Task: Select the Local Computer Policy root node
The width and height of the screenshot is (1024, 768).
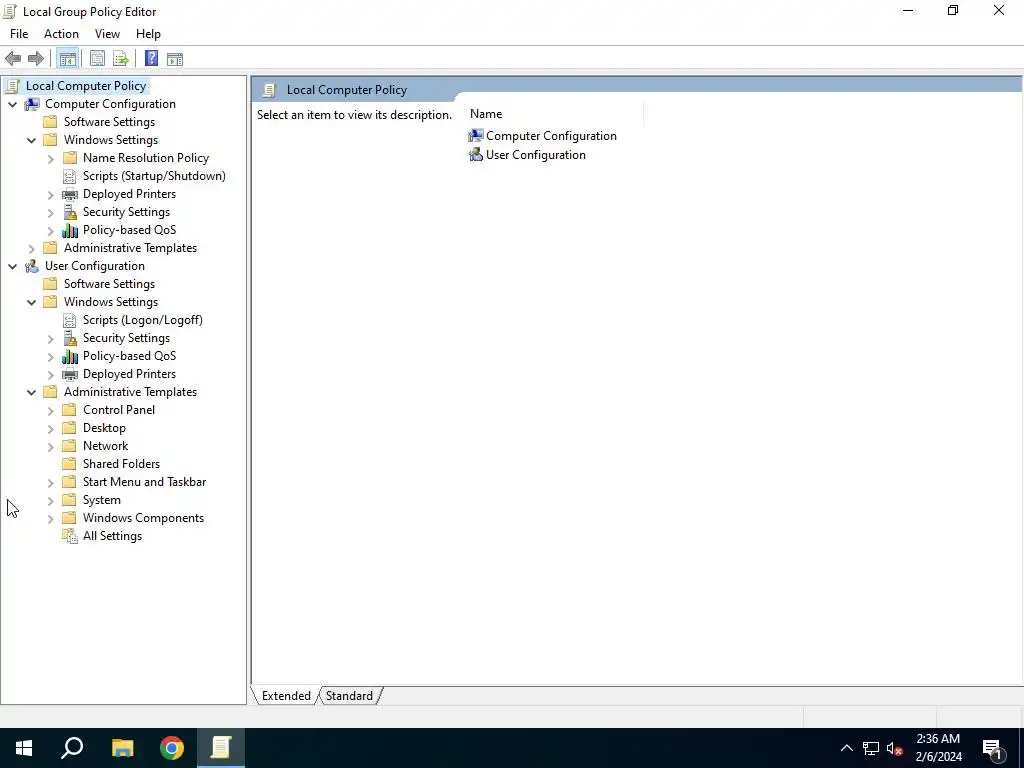Action: (x=86, y=86)
